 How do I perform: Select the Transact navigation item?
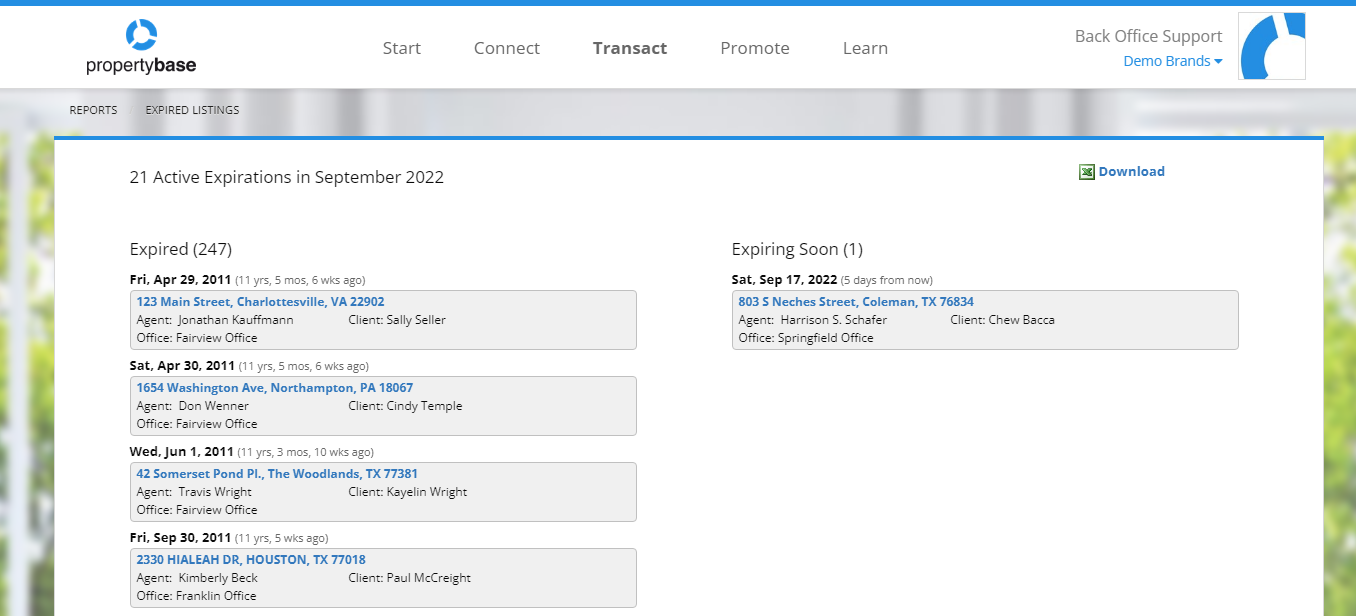(x=629, y=47)
